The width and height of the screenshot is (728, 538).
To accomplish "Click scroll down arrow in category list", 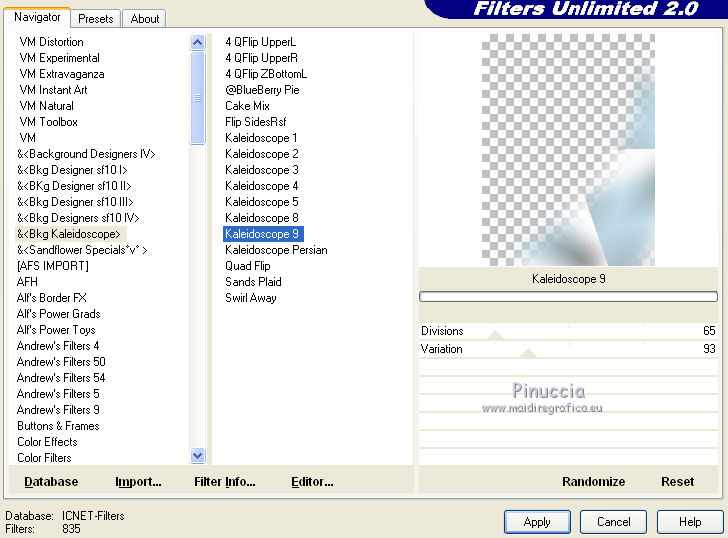I will point(198,456).
